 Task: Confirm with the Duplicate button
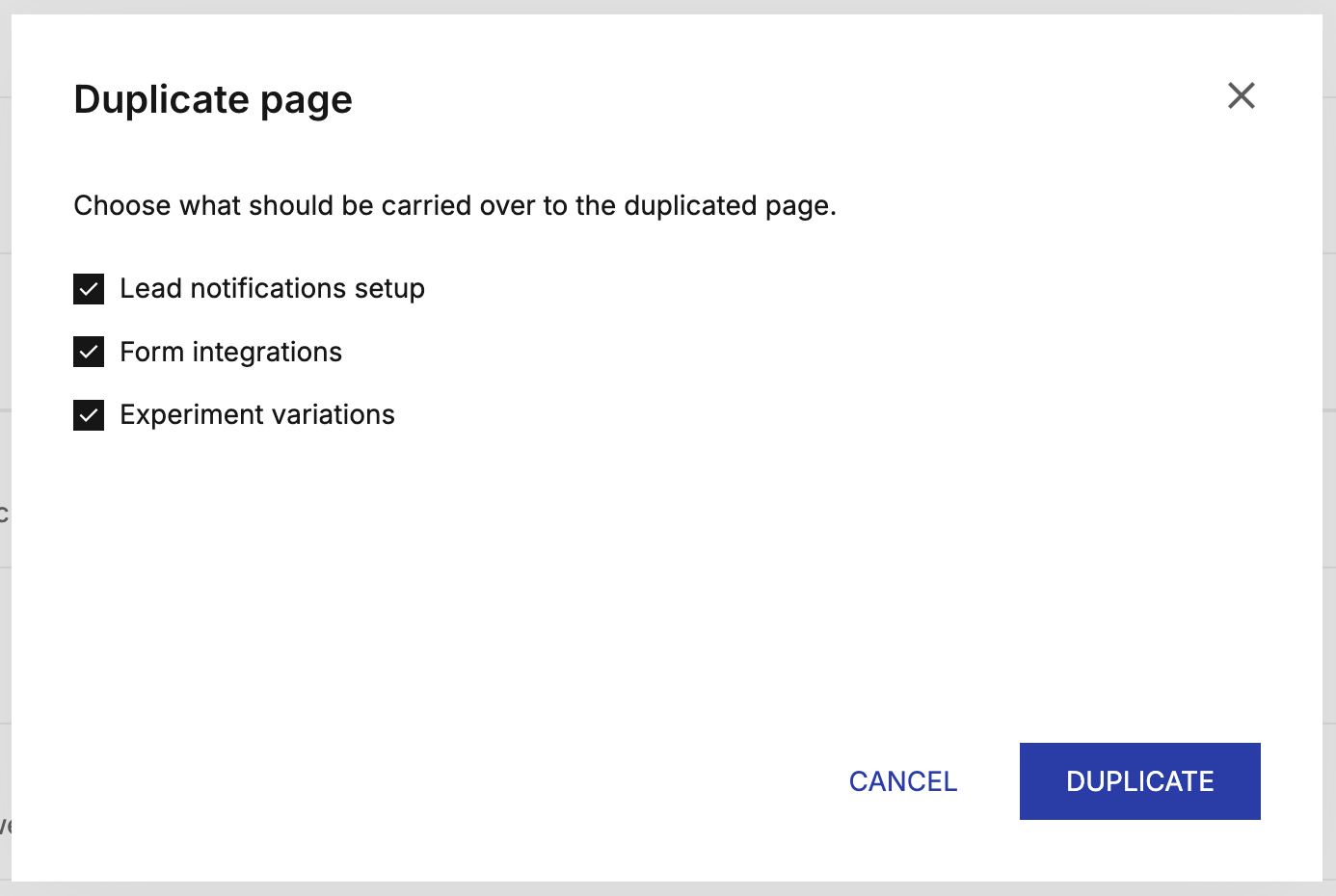coord(1140,781)
